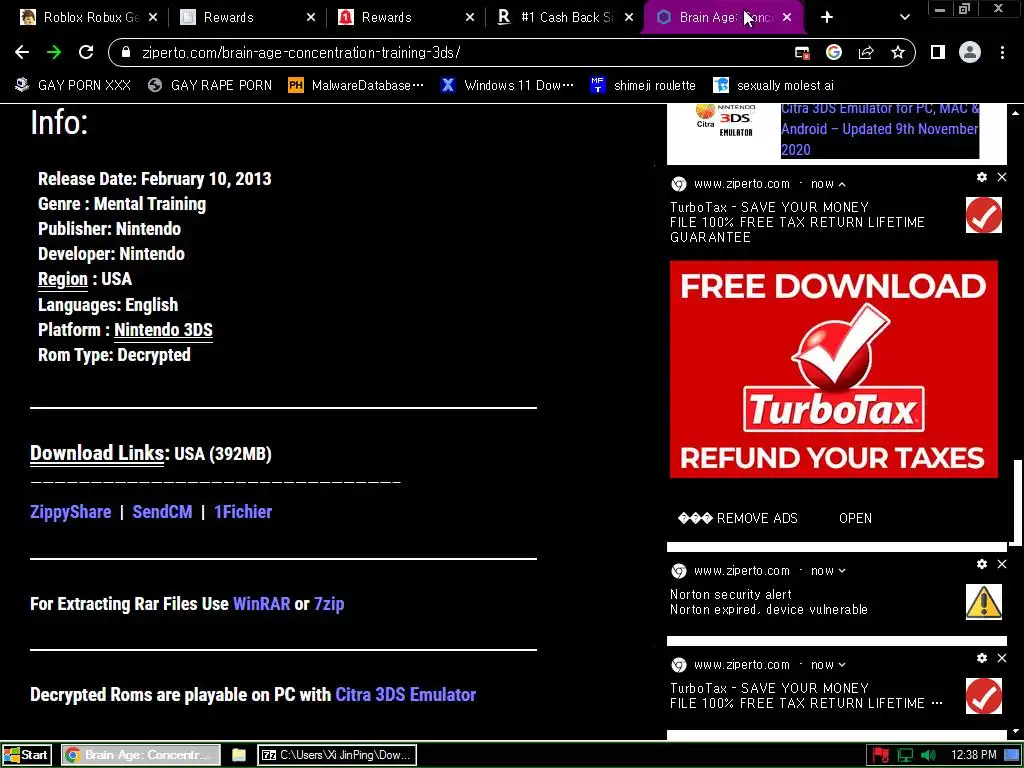1024x768 pixels.
Task: Open the blocked popups icon in address bar
Action: pos(802,53)
